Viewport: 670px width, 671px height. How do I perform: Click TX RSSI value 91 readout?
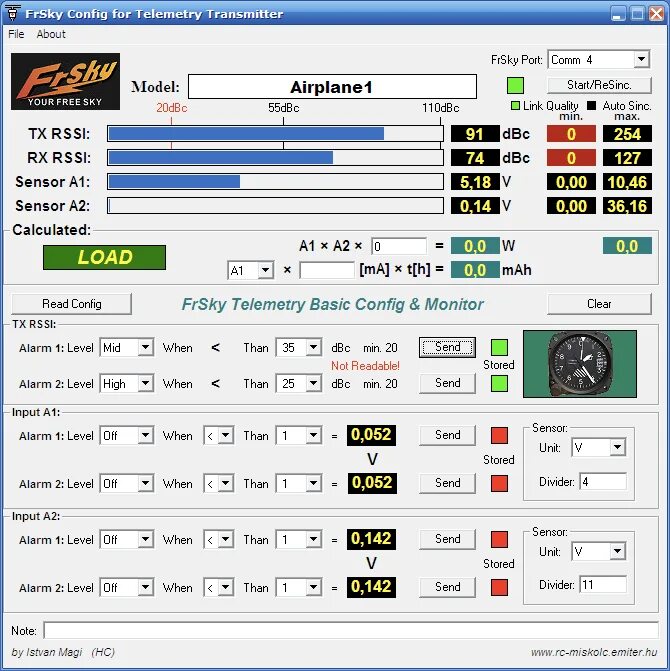click(475, 134)
